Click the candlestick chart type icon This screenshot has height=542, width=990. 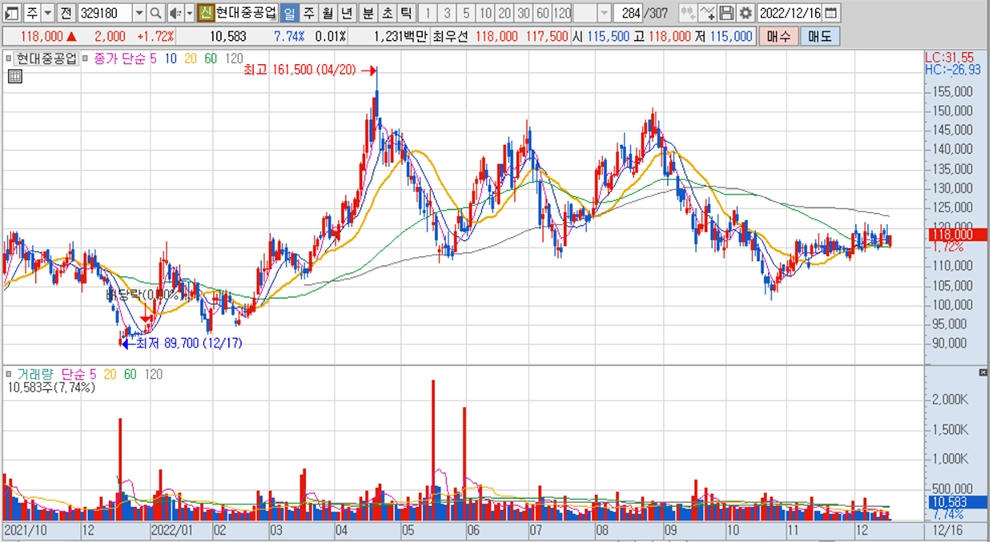(x=688, y=13)
